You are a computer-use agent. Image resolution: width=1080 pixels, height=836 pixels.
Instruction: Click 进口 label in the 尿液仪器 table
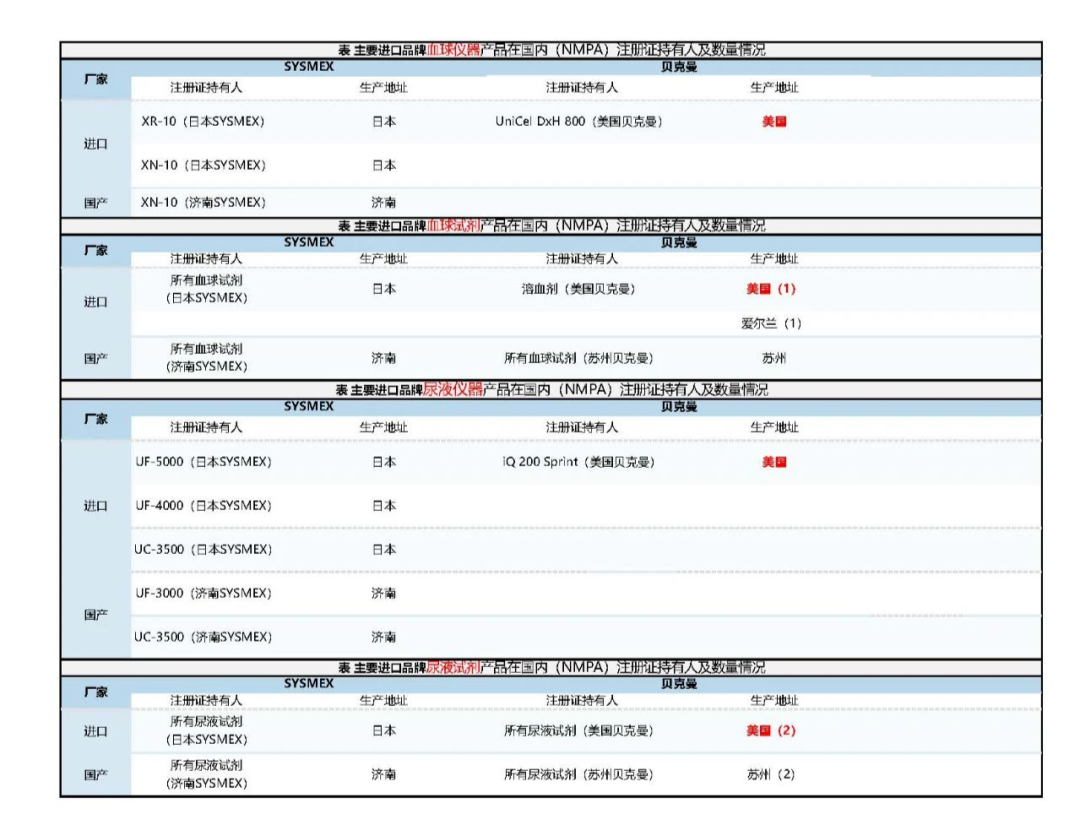(96, 506)
